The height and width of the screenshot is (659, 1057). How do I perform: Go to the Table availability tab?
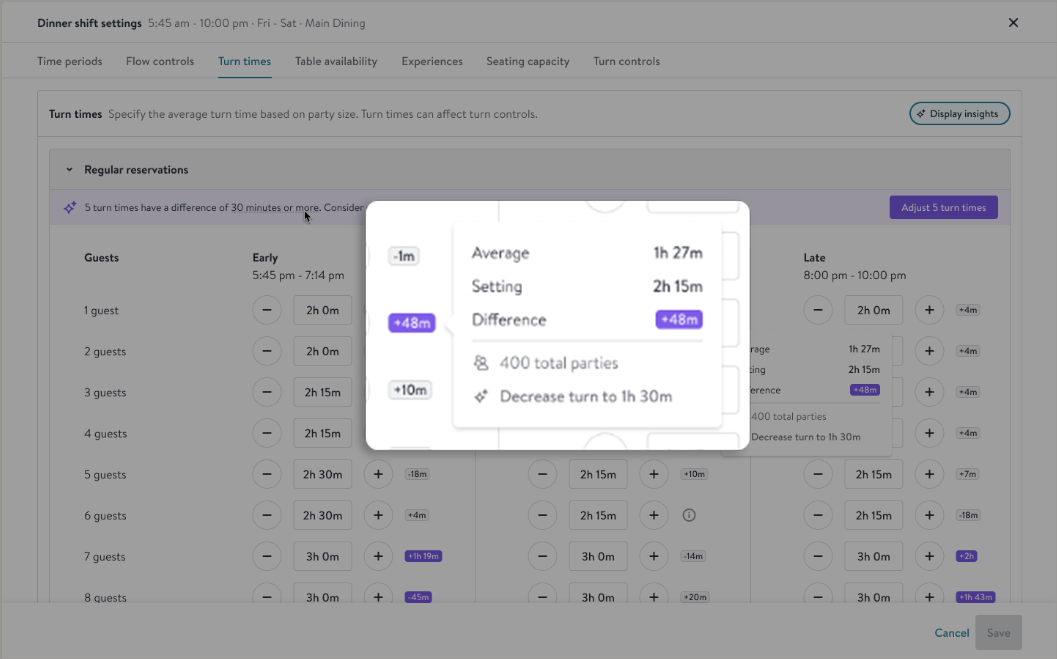[336, 61]
